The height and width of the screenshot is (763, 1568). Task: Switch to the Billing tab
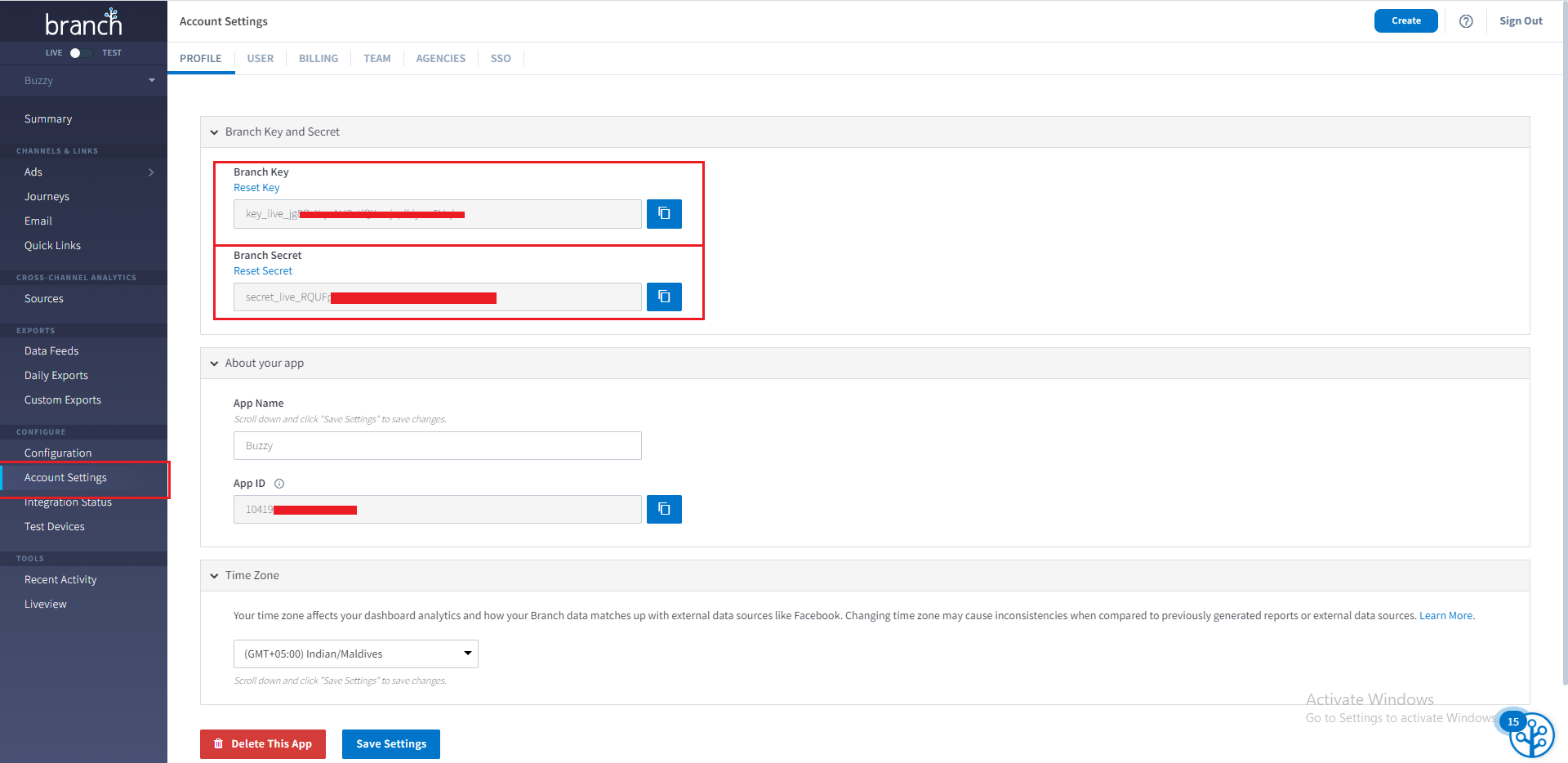(x=318, y=59)
